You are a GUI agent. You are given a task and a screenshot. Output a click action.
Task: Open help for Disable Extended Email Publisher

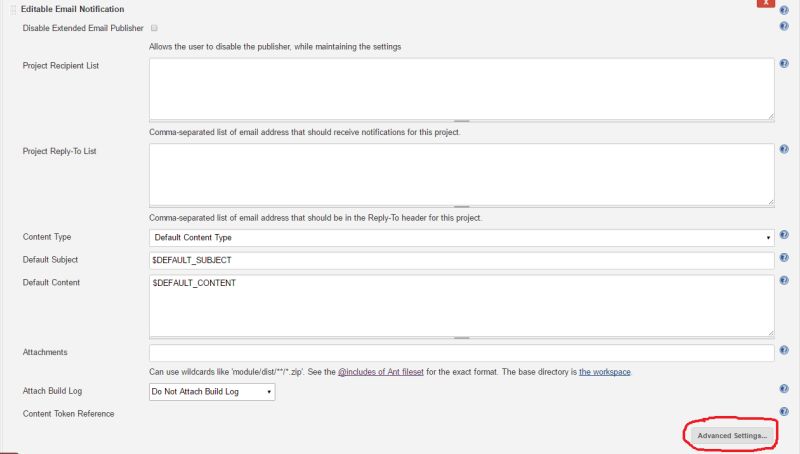tap(784, 27)
